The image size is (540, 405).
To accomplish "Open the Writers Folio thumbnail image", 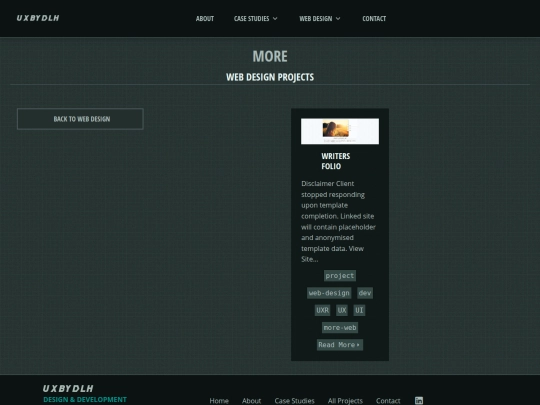I will (340, 131).
